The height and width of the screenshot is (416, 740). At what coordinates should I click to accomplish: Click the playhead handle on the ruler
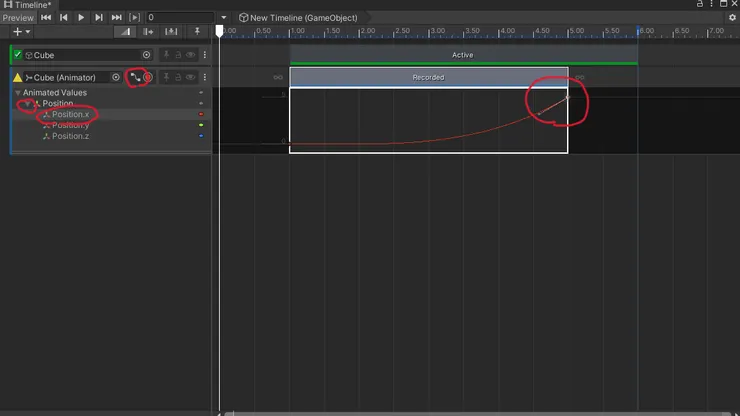(219, 31)
